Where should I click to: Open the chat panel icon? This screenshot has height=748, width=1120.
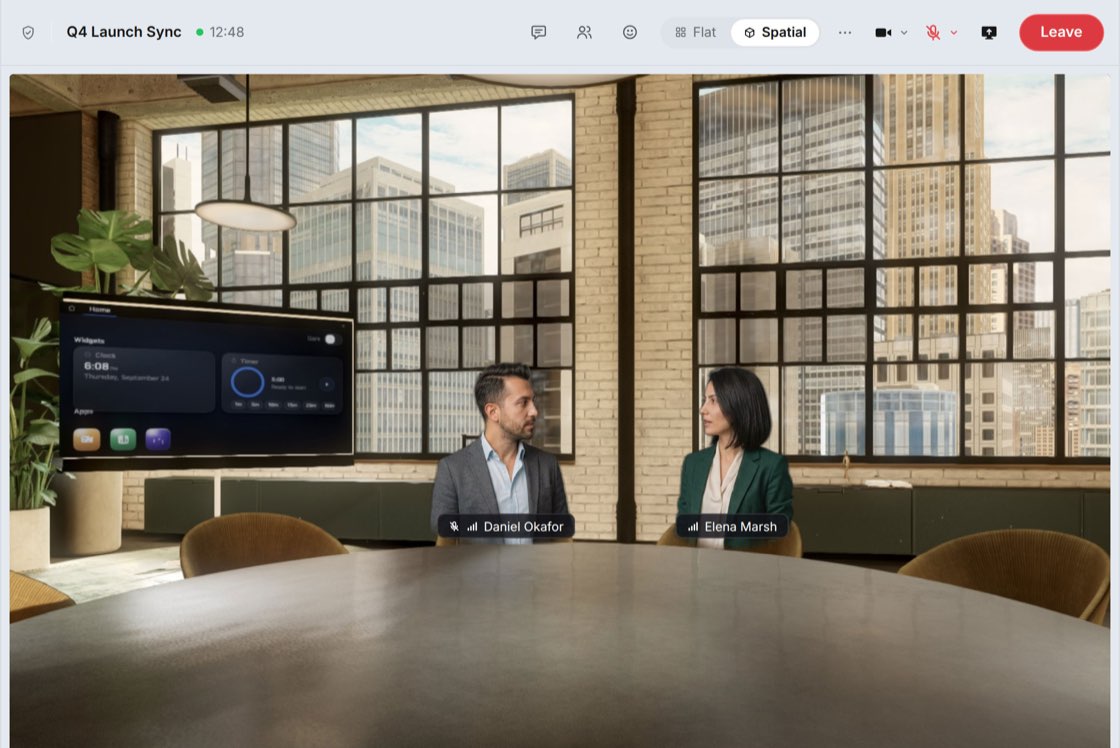(539, 32)
